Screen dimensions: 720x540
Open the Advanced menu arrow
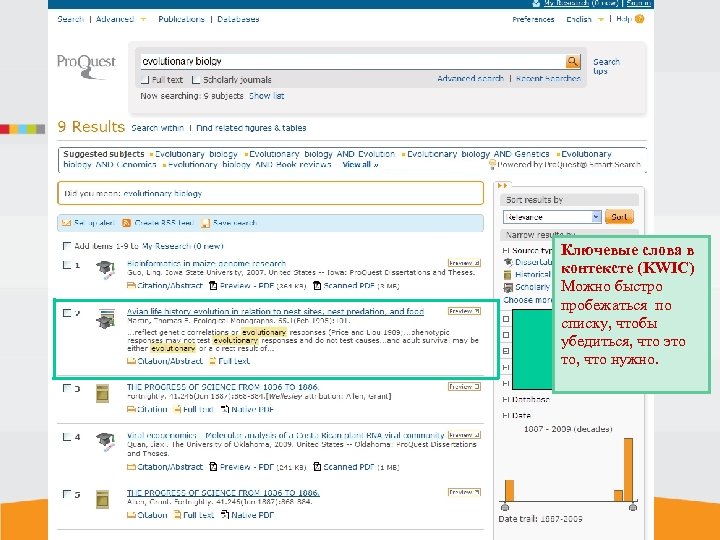tap(143, 19)
